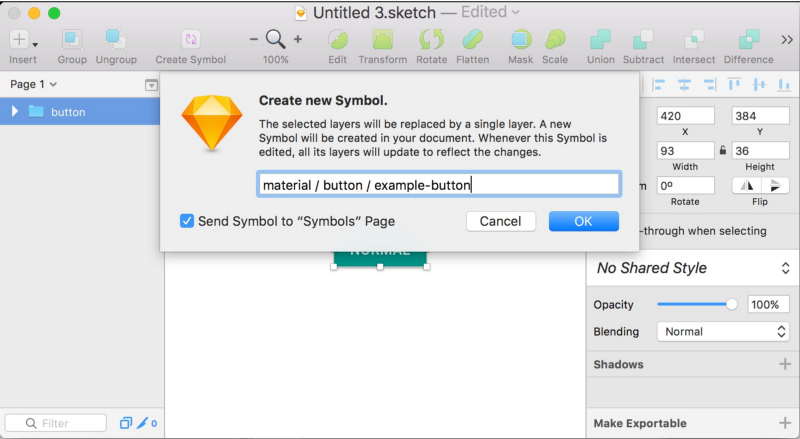Click the Opacity slider

(695, 304)
